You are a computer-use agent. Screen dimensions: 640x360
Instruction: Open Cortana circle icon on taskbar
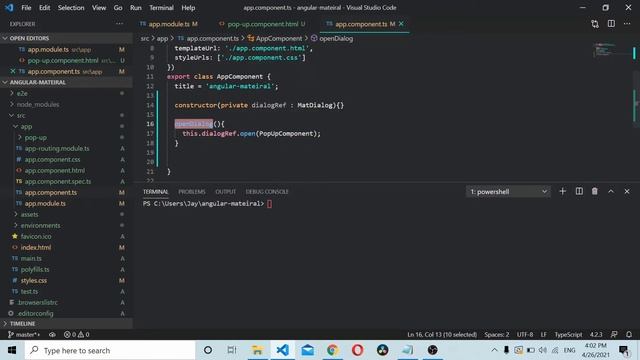tap(208, 350)
